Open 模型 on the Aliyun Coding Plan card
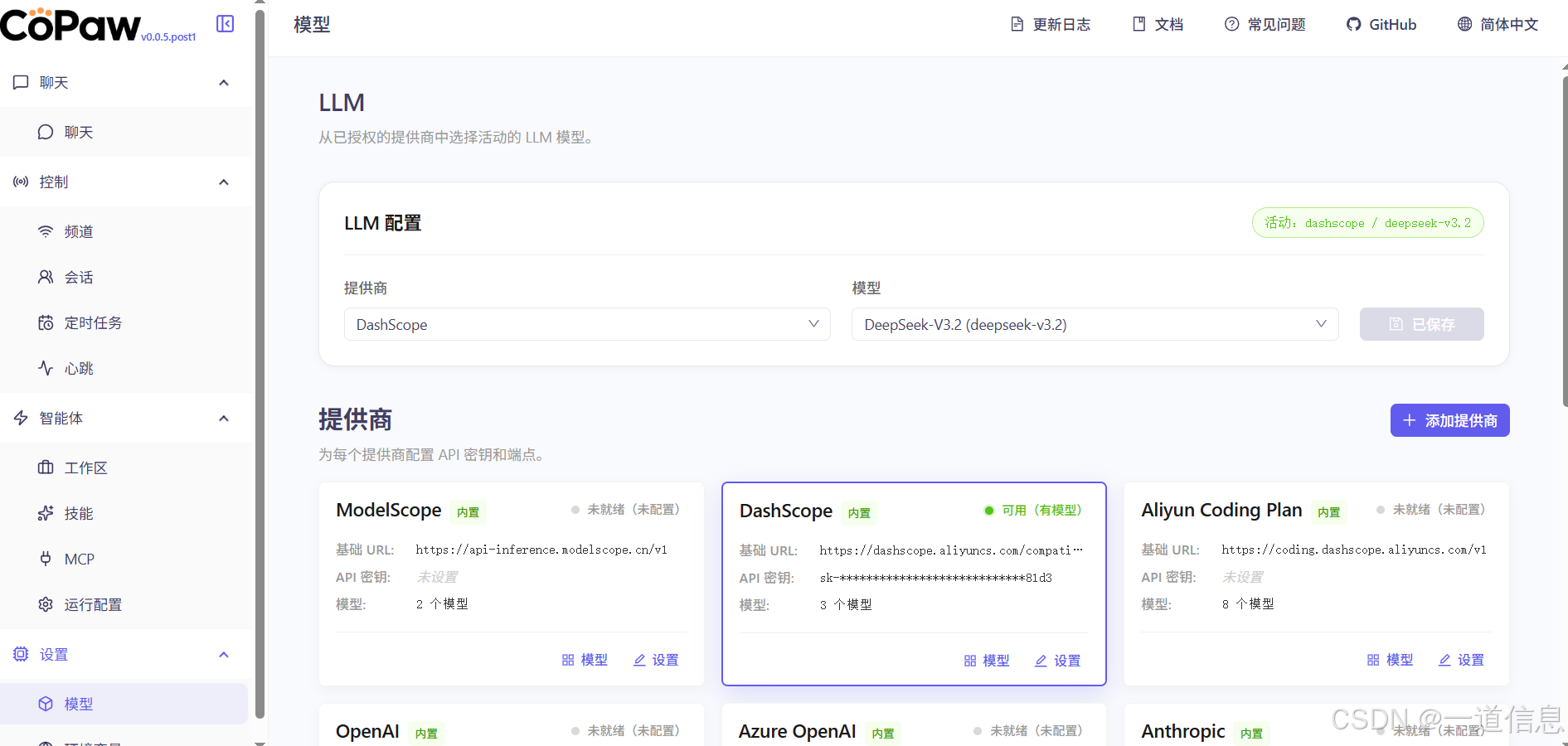This screenshot has height=746, width=1568. [x=1391, y=660]
